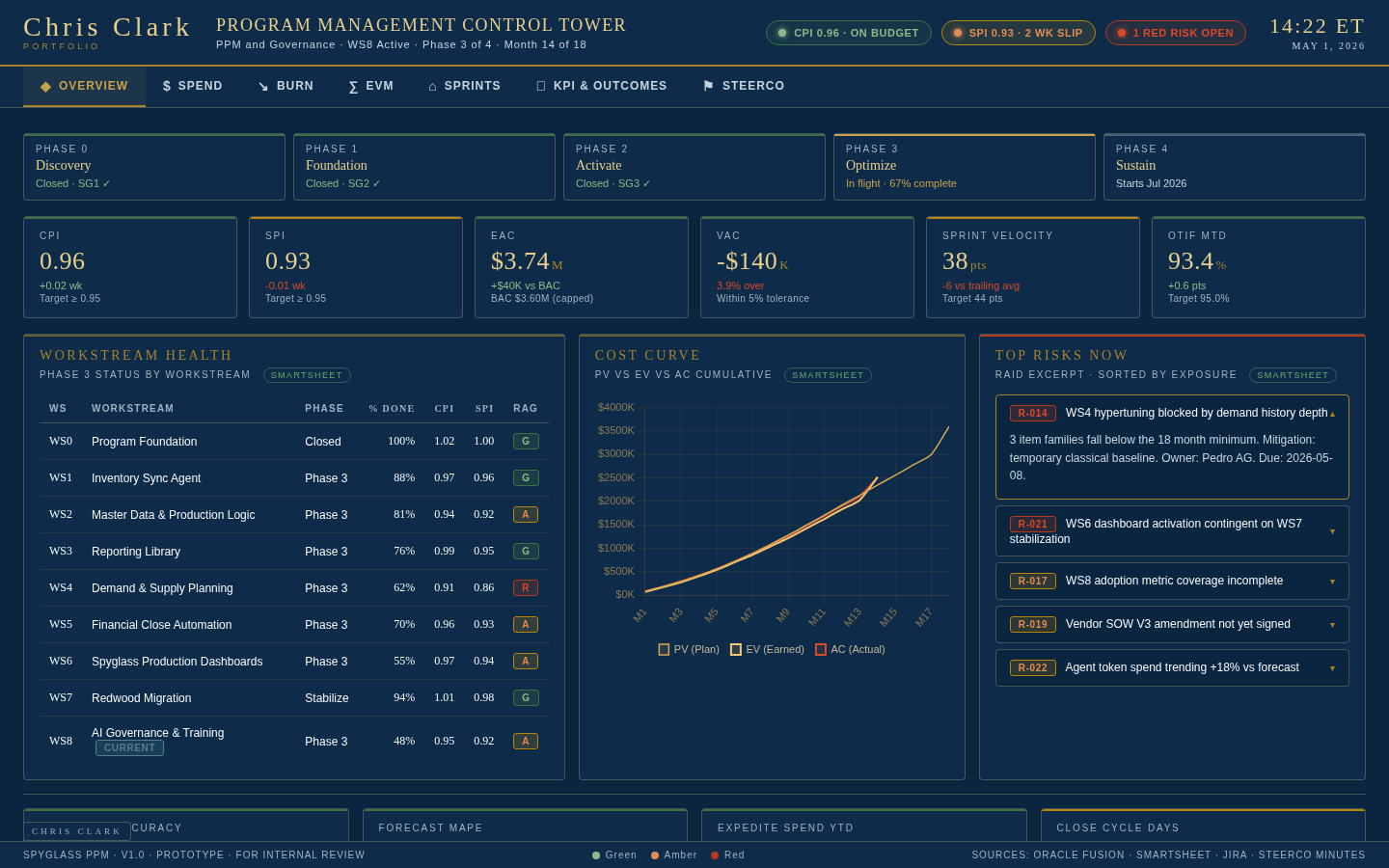
Task: Select the Phase 2 Activate card
Action: pos(694,167)
